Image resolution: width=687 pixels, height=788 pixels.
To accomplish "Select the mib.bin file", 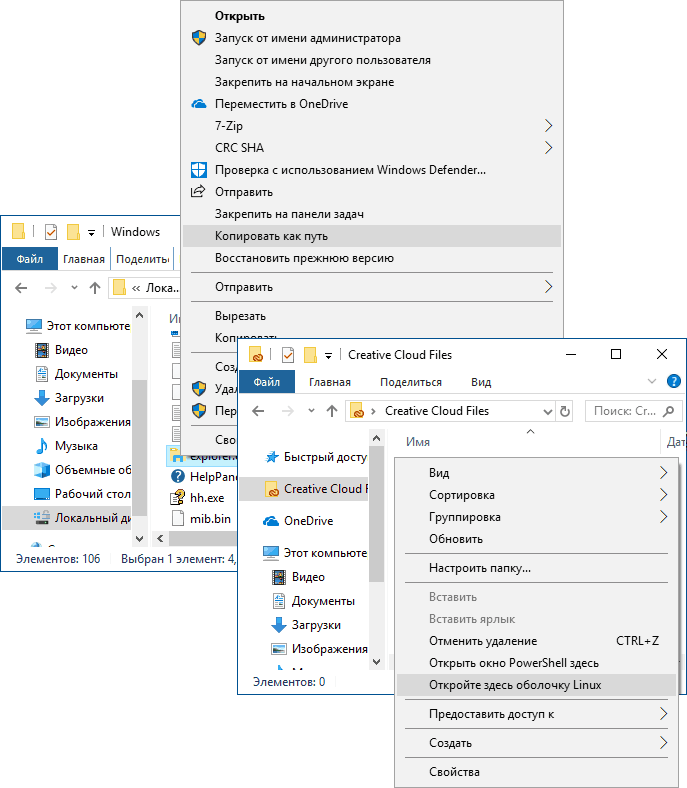I will [x=201, y=518].
